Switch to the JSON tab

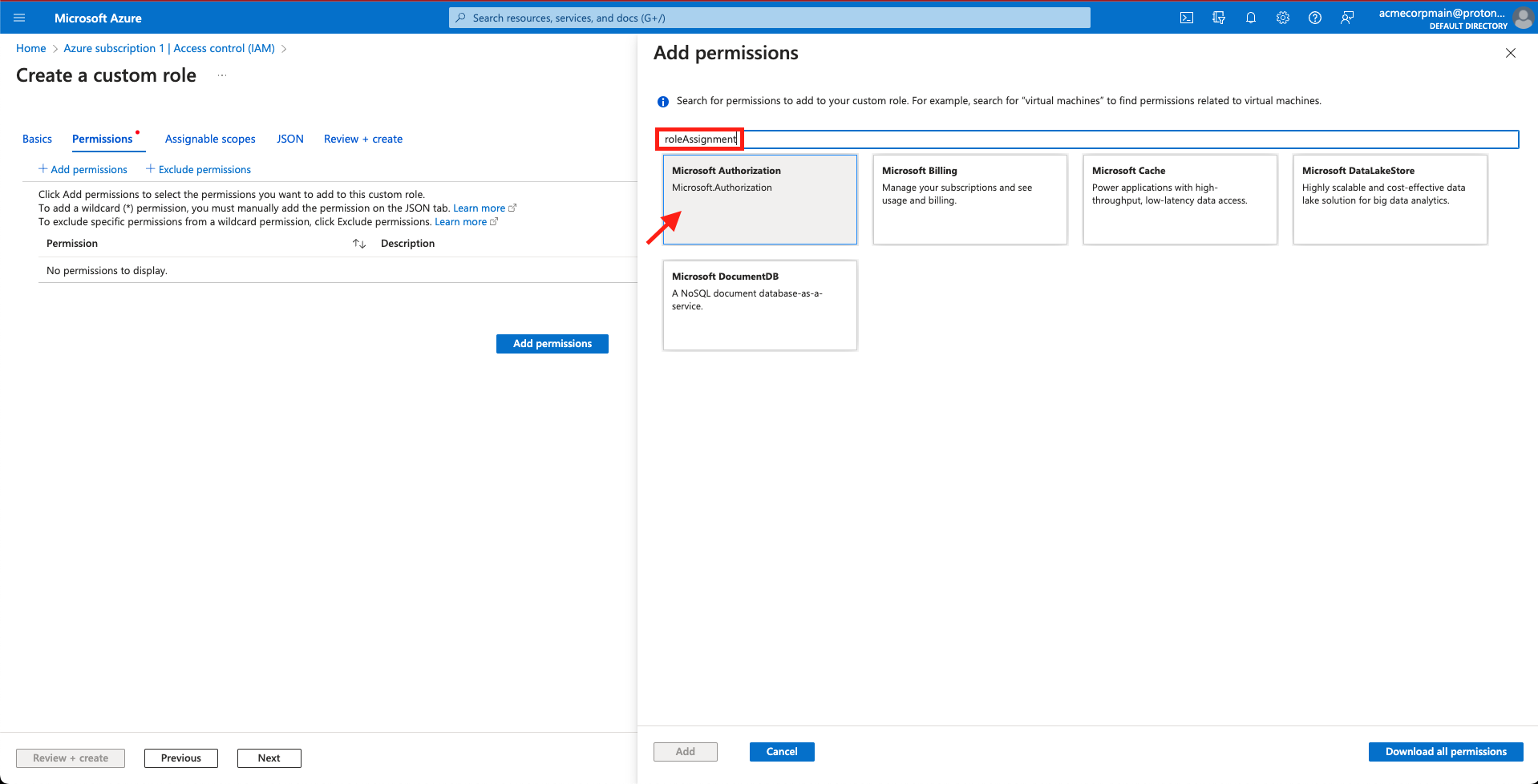pos(290,139)
